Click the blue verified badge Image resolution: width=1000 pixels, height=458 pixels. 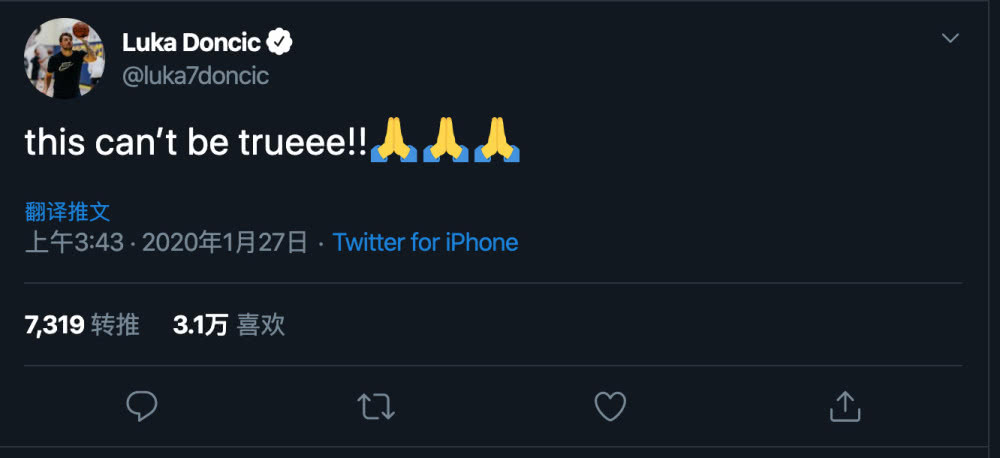[x=281, y=42]
